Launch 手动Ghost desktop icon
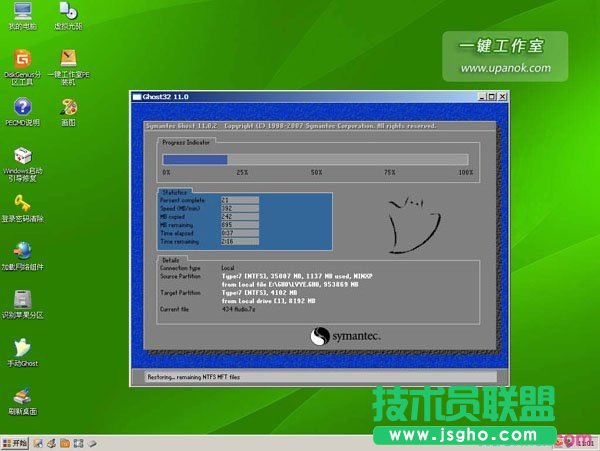The width and height of the screenshot is (600, 451). [x=22, y=353]
